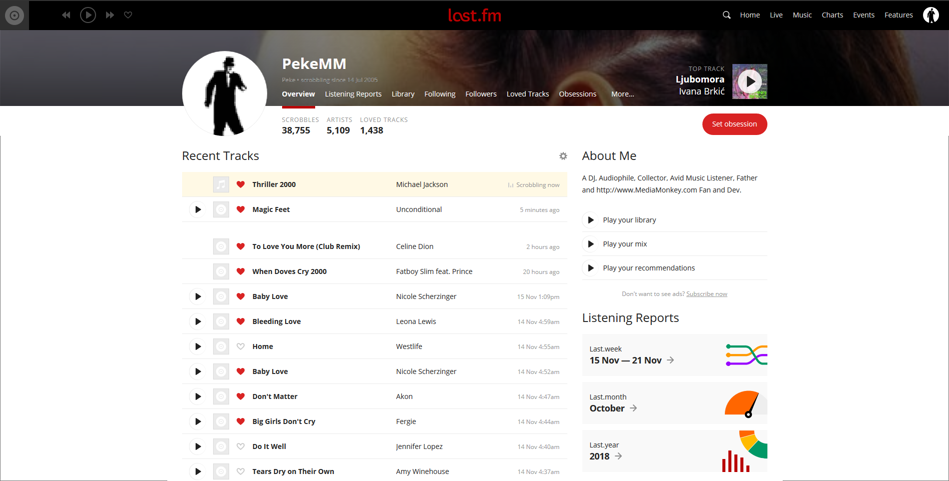The image size is (949, 481).
Task: Open the Last.month October report
Action: click(x=675, y=403)
